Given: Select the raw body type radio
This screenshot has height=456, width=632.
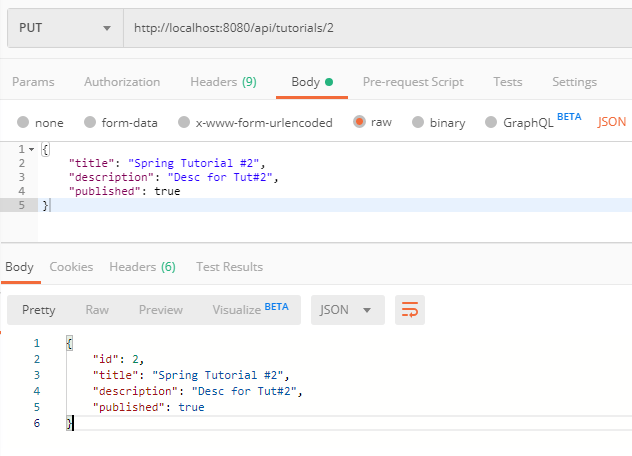Looking at the screenshot, I should [x=359, y=121].
